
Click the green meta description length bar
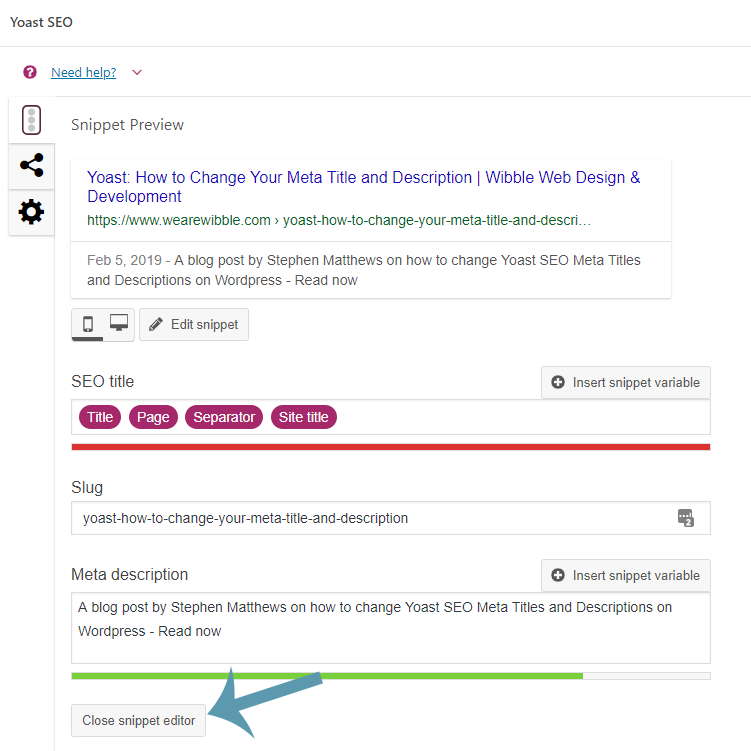327,676
